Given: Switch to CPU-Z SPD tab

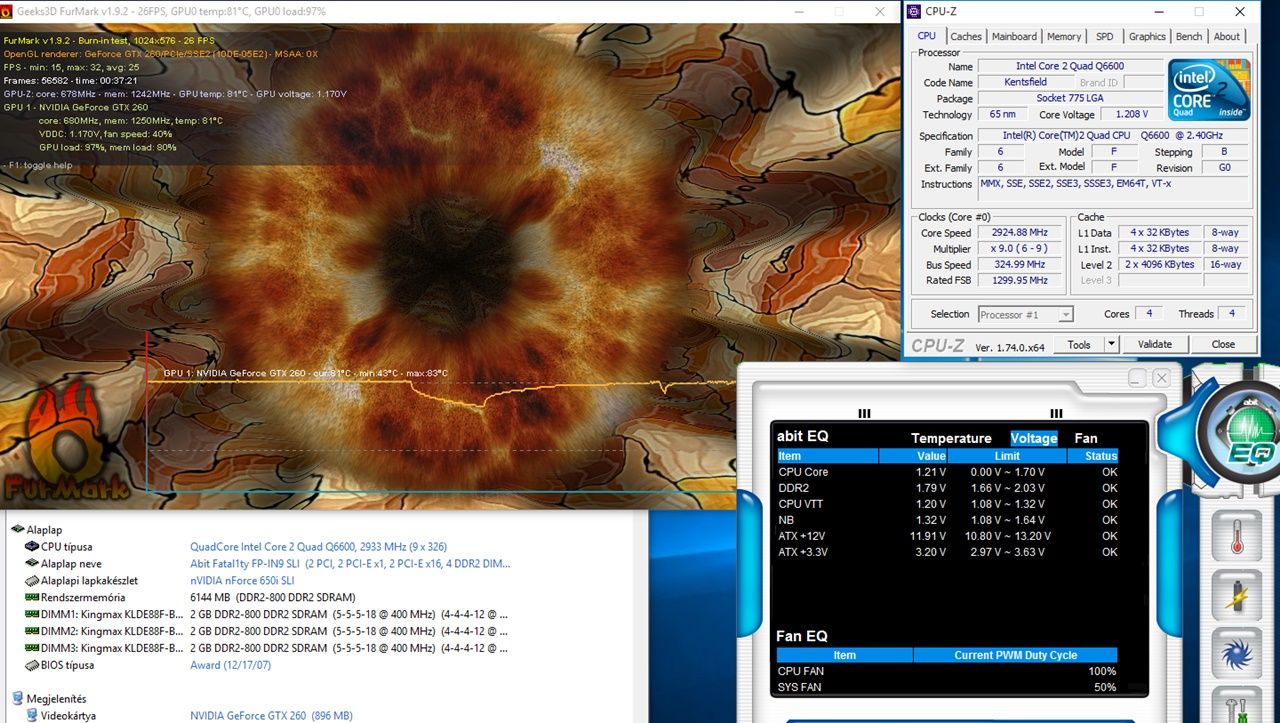Looking at the screenshot, I should (x=1104, y=36).
